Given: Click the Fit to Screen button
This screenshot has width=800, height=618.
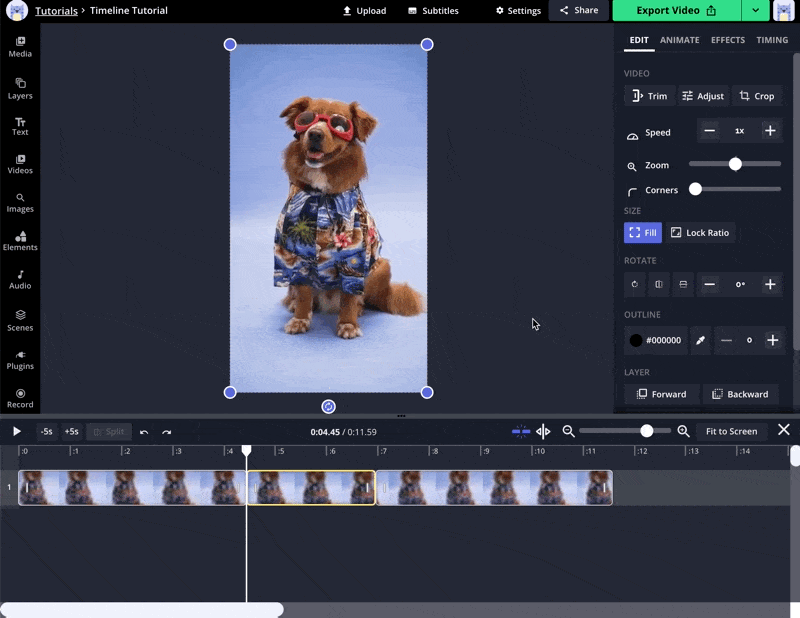Looking at the screenshot, I should pos(731,431).
